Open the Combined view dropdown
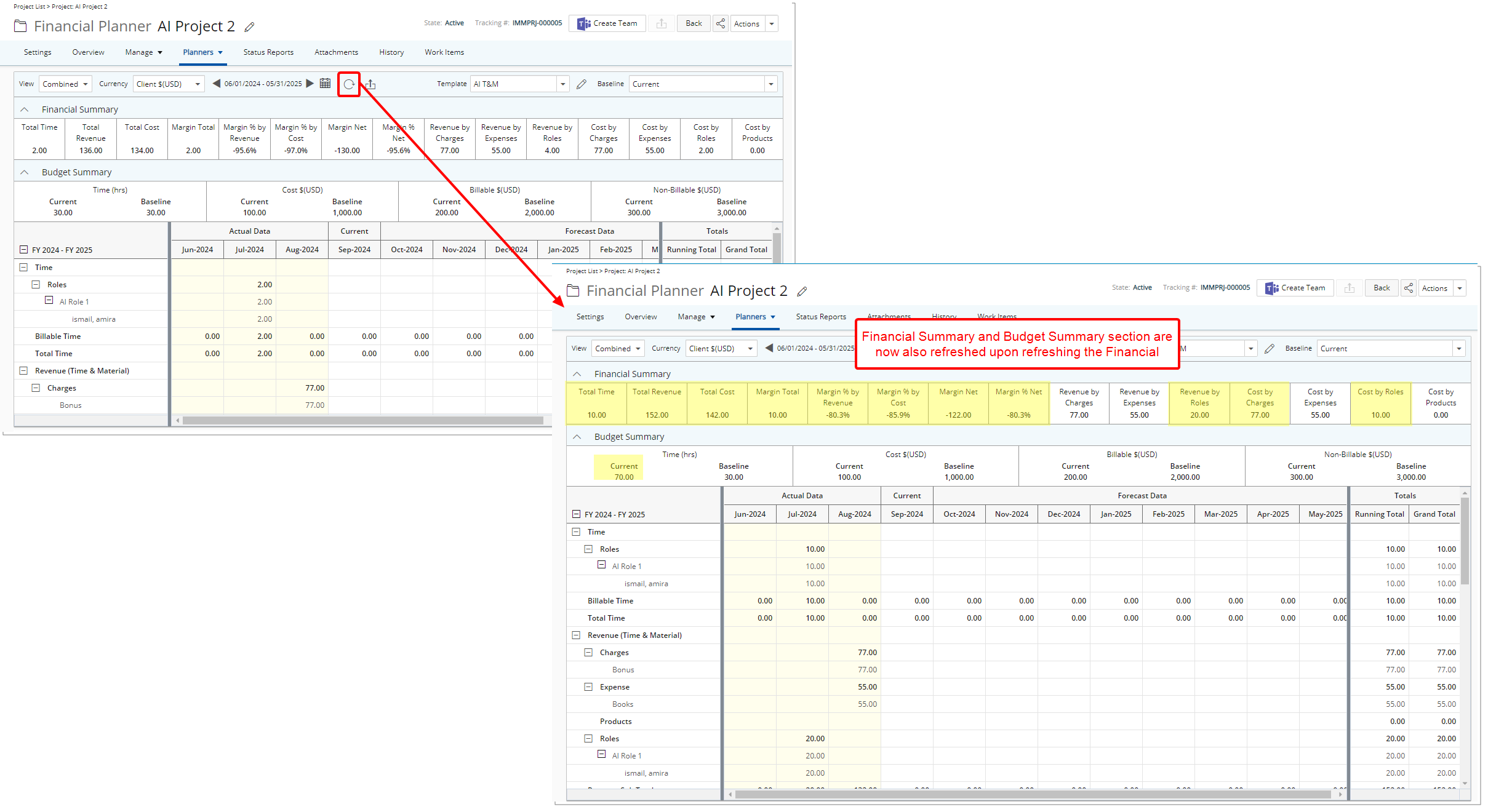The height and width of the screenshot is (812, 1488). [65, 84]
